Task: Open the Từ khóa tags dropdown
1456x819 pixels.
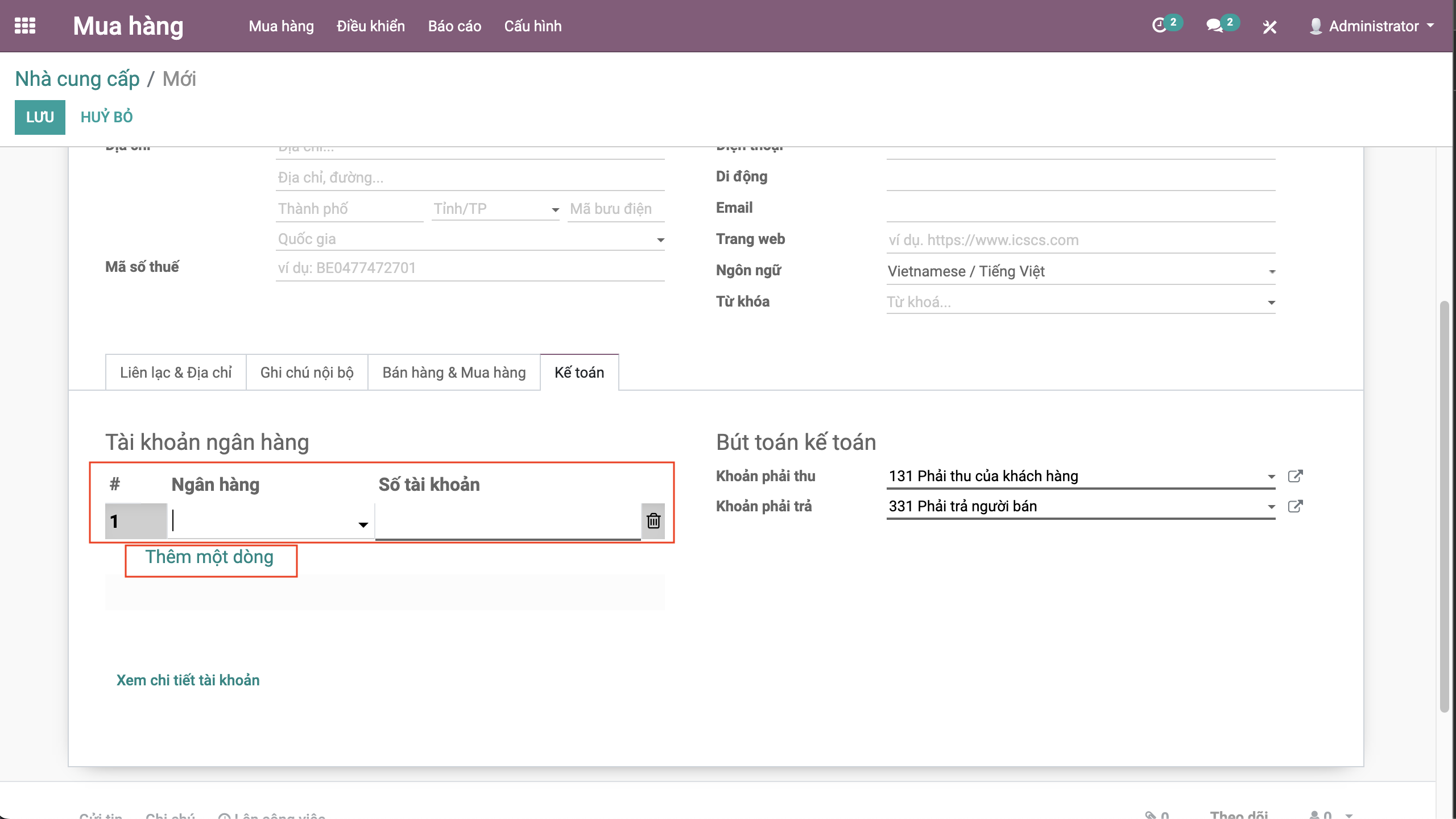Action: (1271, 303)
